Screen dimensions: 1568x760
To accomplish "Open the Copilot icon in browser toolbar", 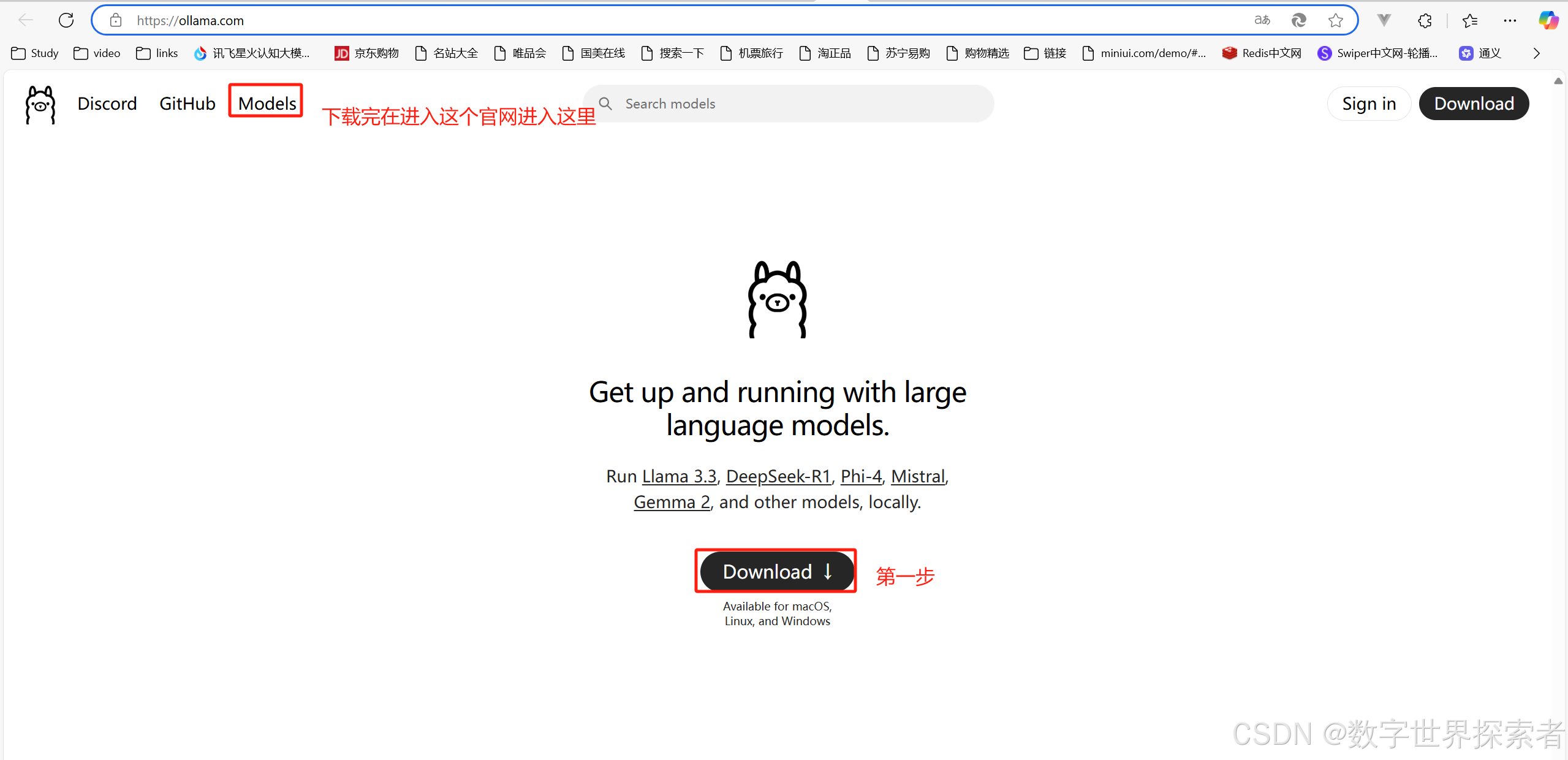I will (1548, 20).
